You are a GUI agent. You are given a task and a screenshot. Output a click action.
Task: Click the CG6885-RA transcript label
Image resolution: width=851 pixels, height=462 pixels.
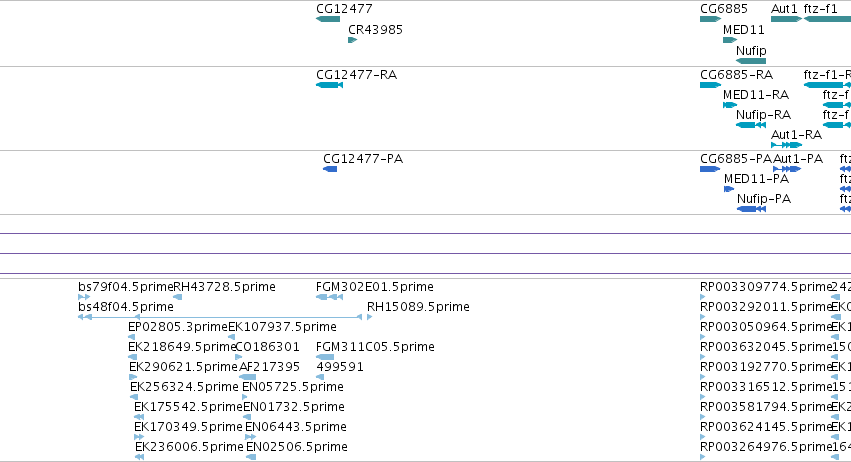pyautogui.click(x=736, y=74)
